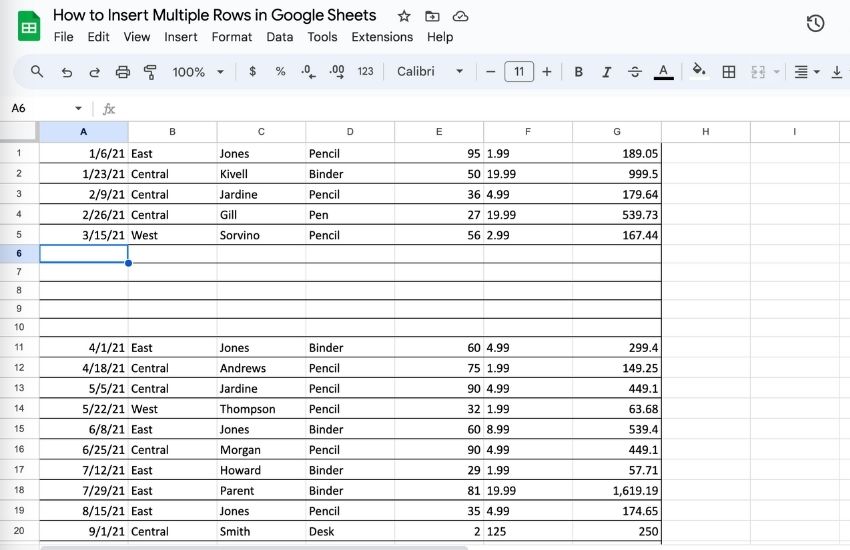The height and width of the screenshot is (550, 850).
Task: Print the spreadsheet
Action: [123, 72]
